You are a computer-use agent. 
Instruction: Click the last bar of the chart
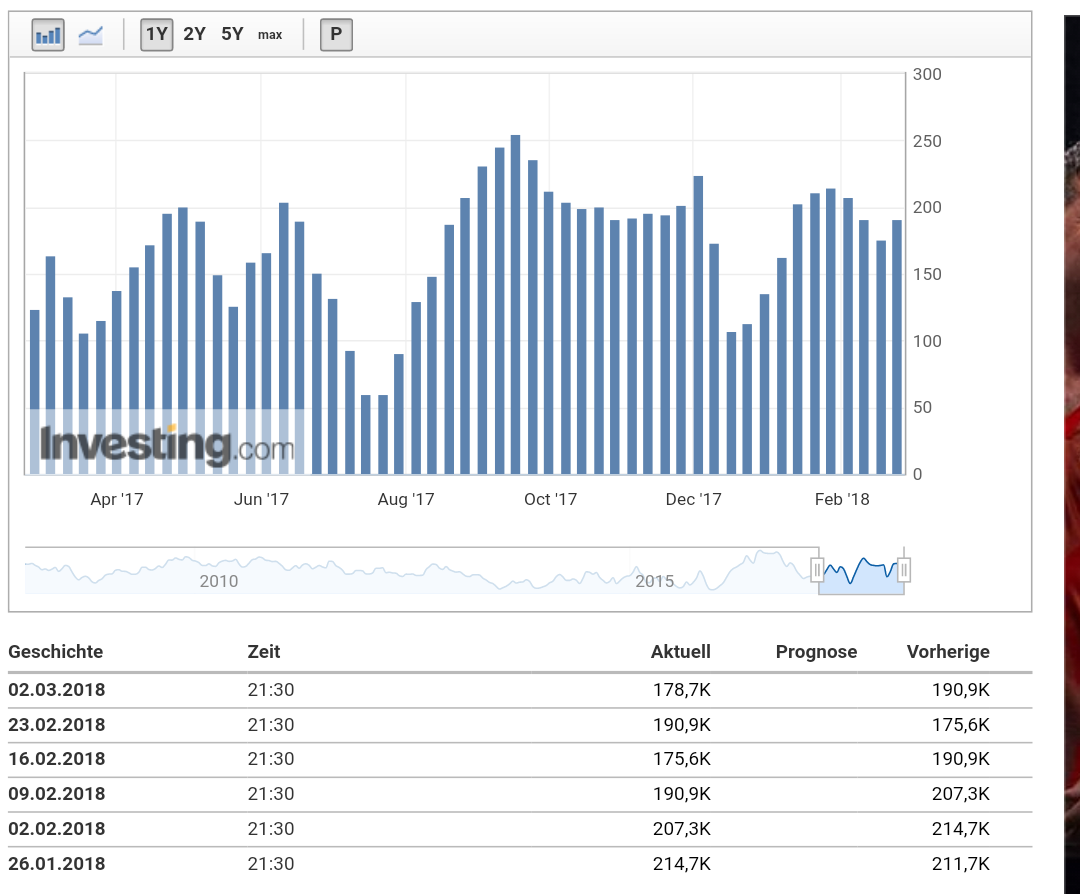click(x=897, y=347)
